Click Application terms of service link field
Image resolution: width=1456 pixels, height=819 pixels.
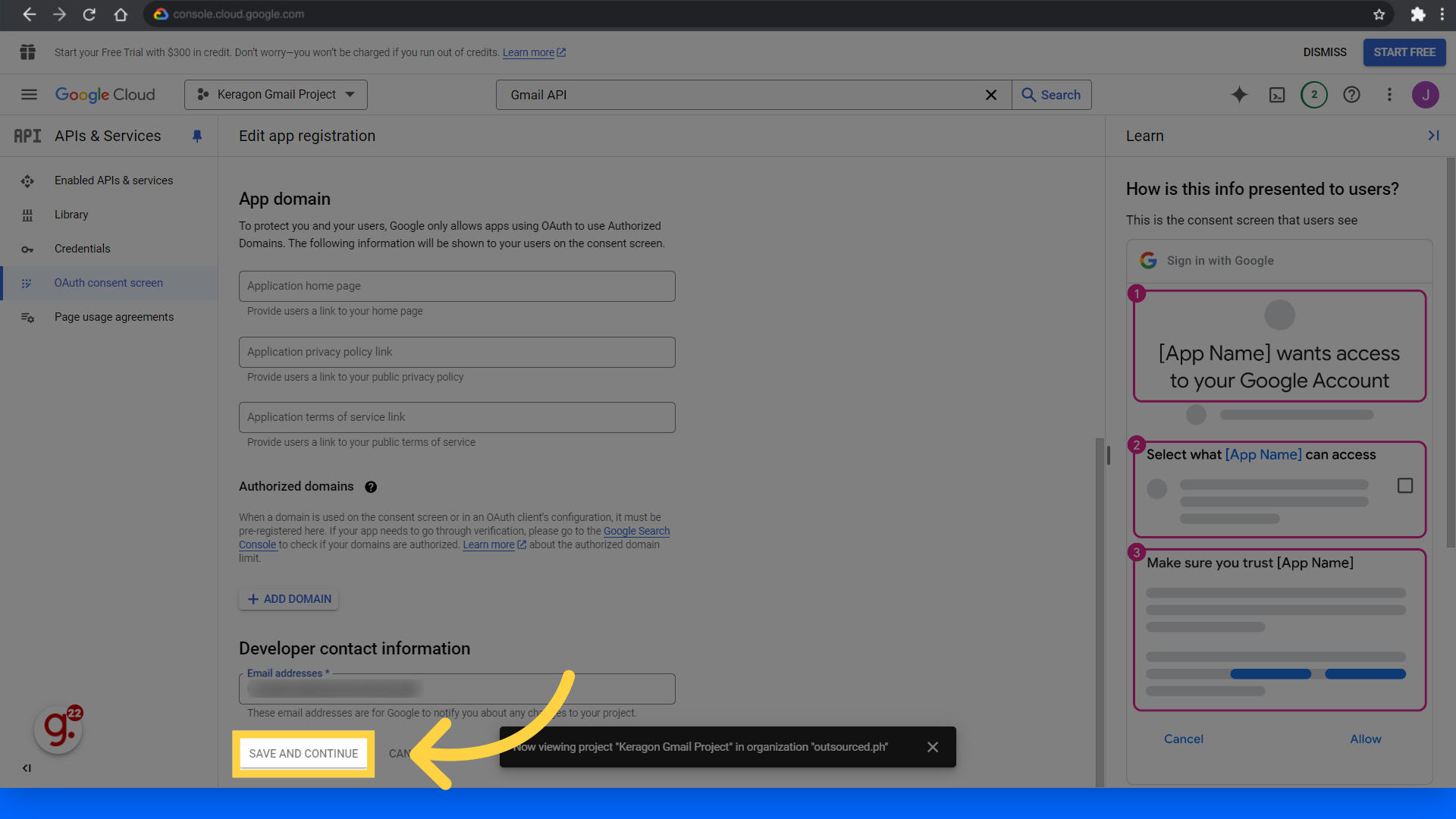(457, 417)
